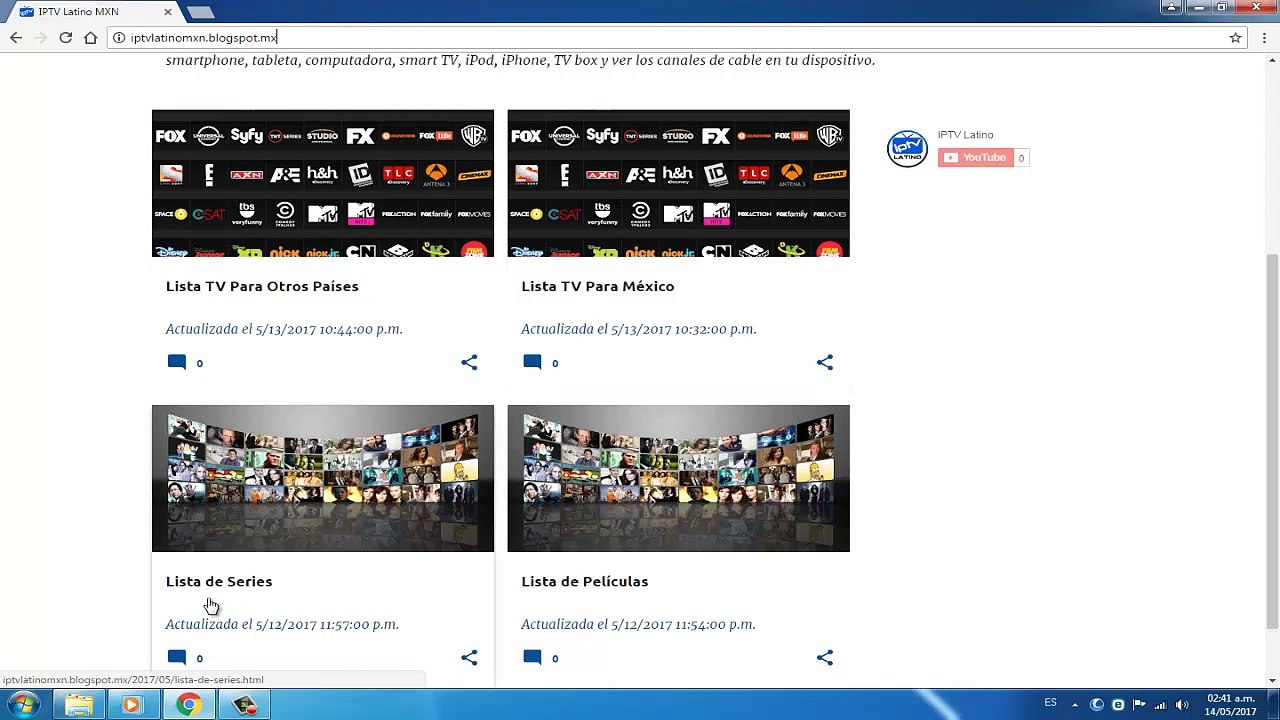Reload the current page
Image resolution: width=1280 pixels, height=720 pixels.
pyautogui.click(x=66, y=37)
